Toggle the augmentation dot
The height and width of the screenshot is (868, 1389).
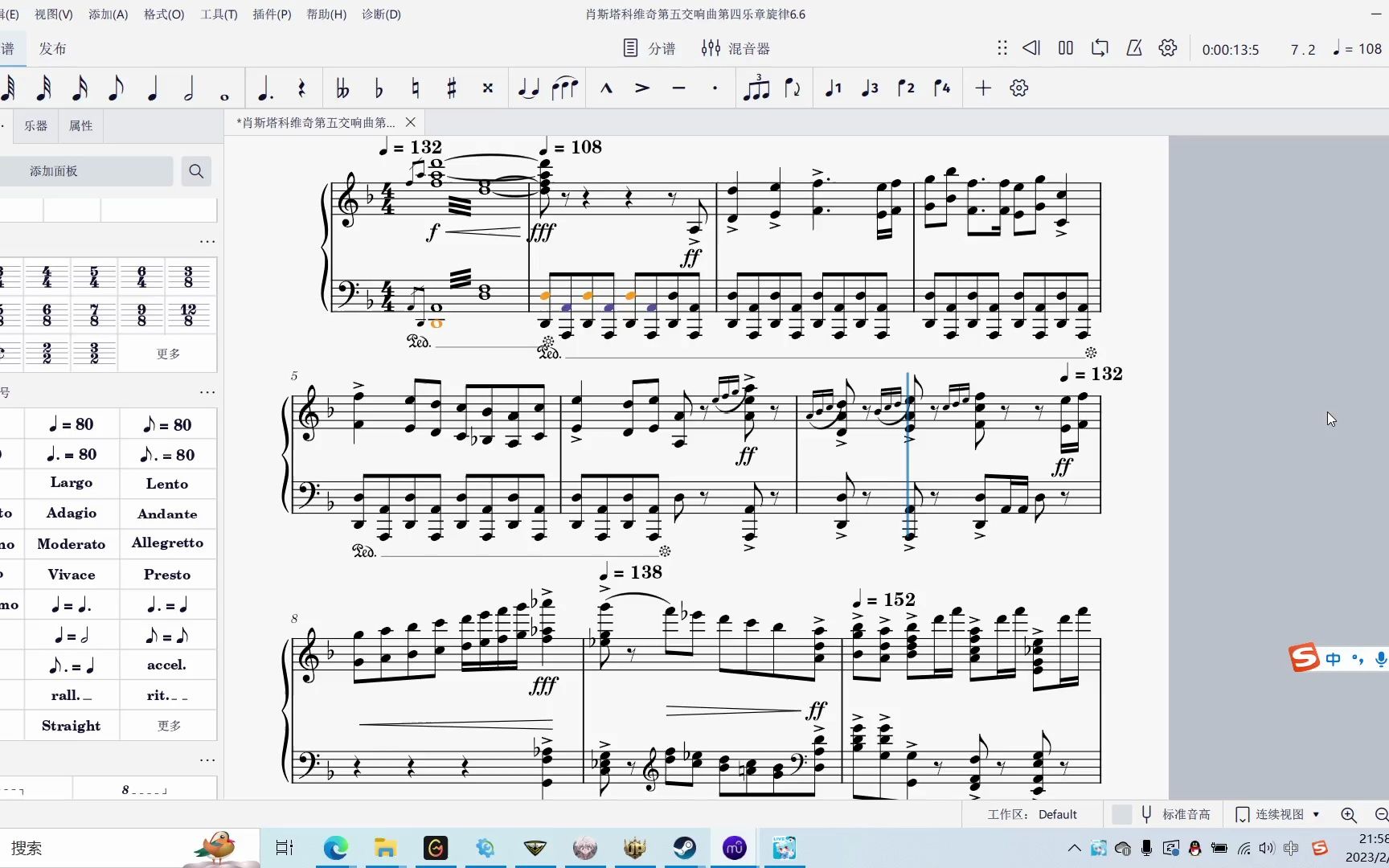pyautogui.click(x=264, y=88)
